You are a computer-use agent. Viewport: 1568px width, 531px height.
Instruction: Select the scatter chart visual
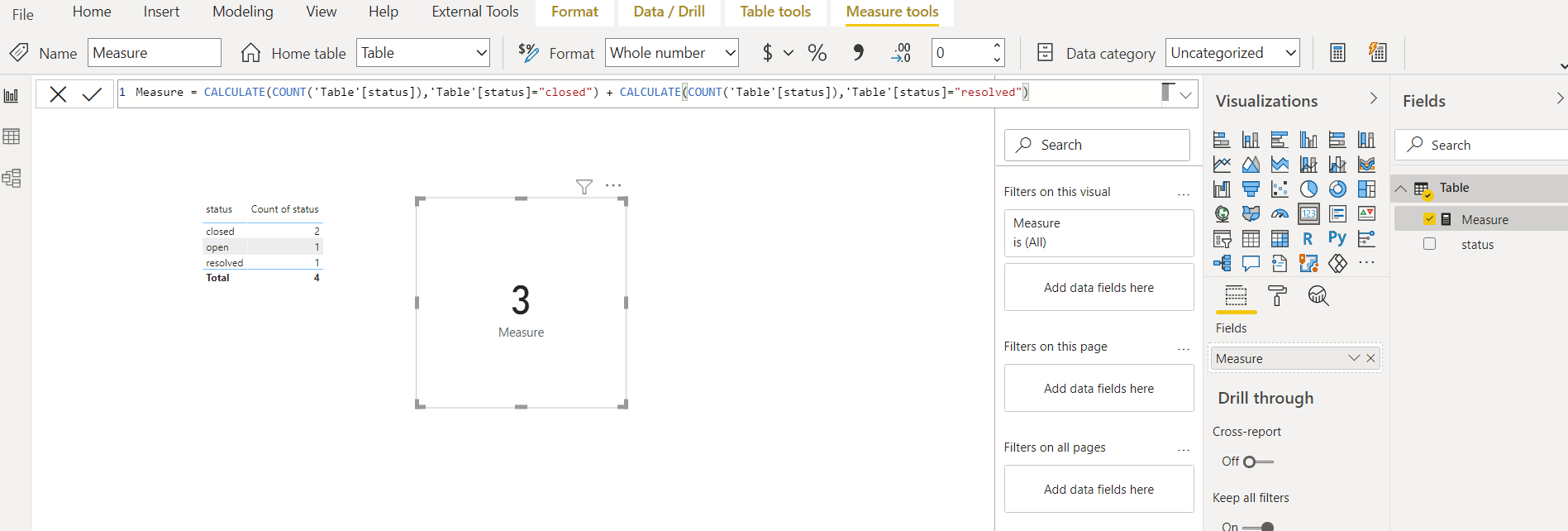(1280, 189)
